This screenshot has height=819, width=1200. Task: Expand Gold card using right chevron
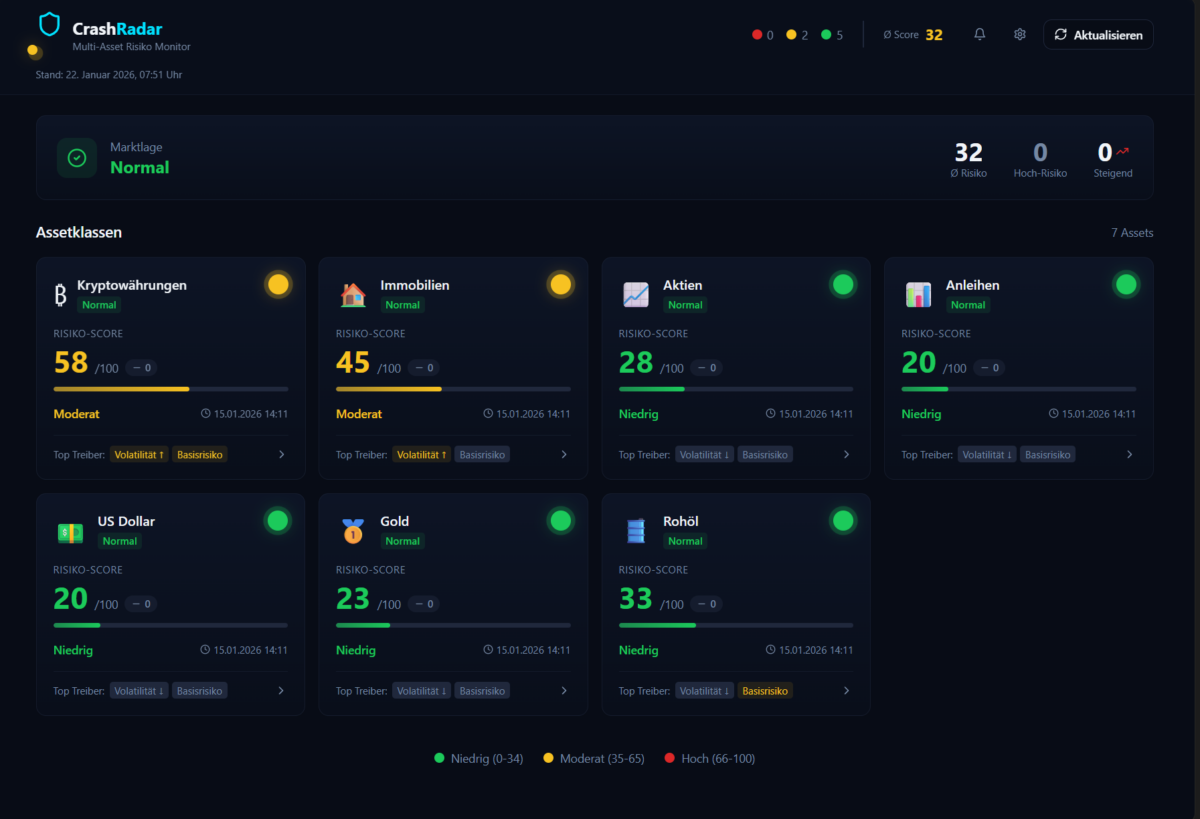point(564,690)
